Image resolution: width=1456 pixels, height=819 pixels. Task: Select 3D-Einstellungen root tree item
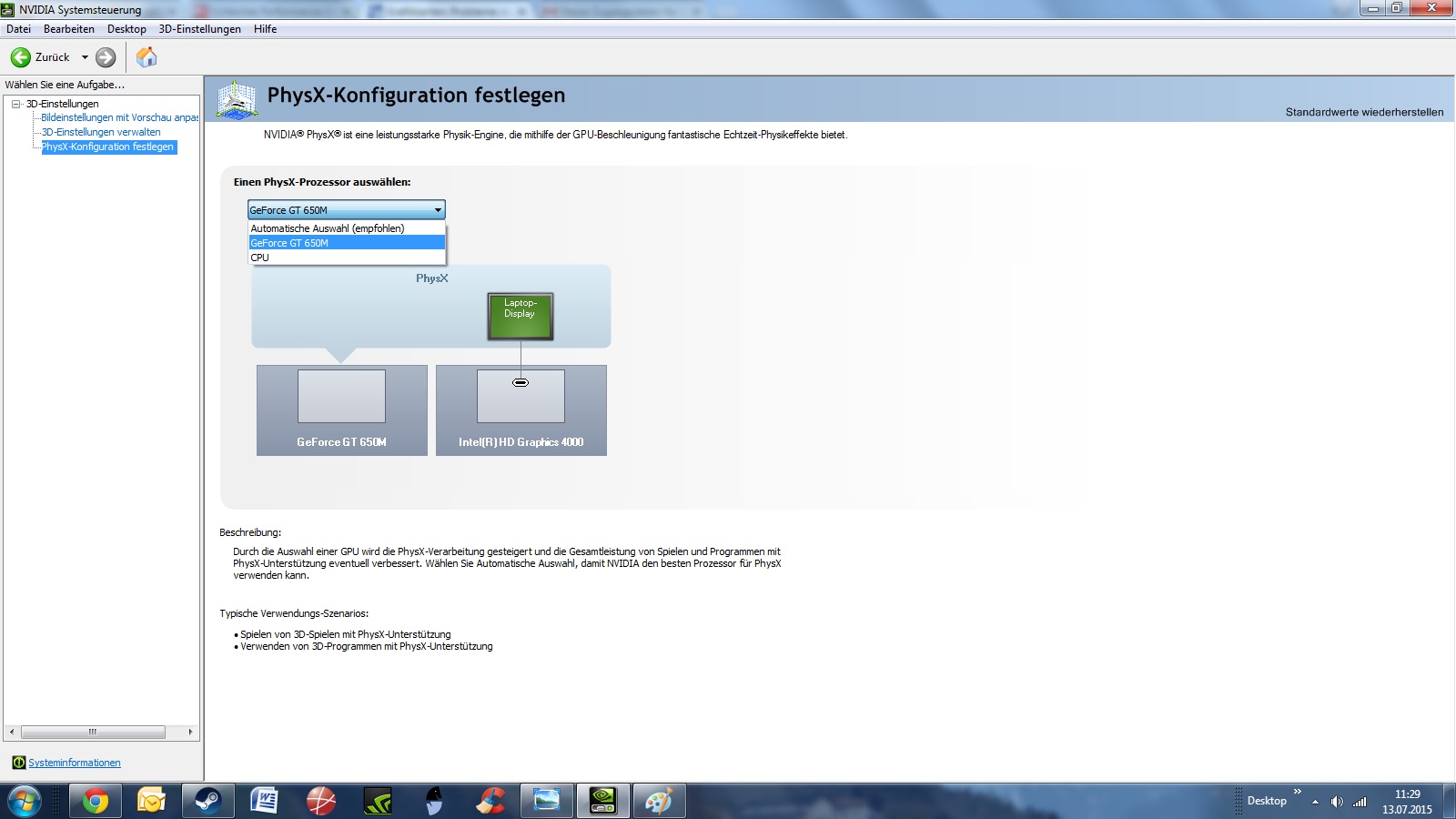coord(62,104)
